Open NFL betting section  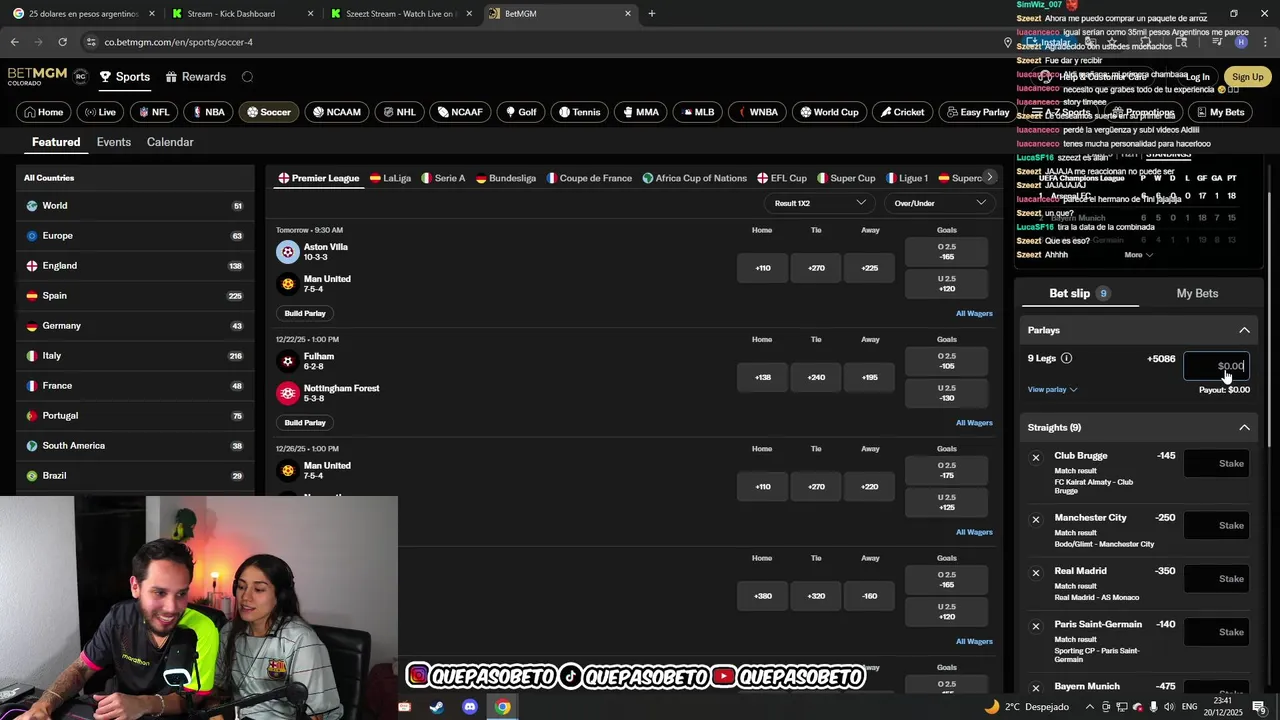(x=154, y=112)
